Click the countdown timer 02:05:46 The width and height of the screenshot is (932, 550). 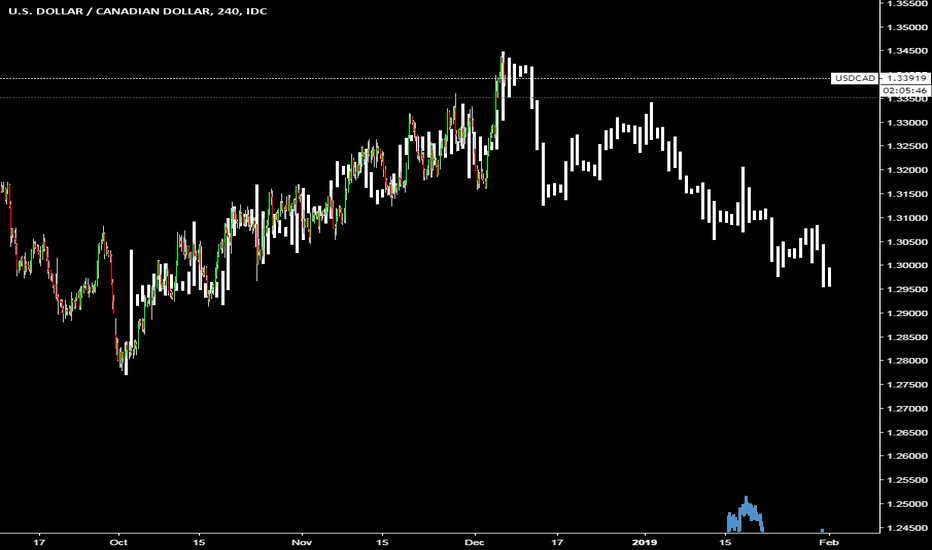point(906,90)
